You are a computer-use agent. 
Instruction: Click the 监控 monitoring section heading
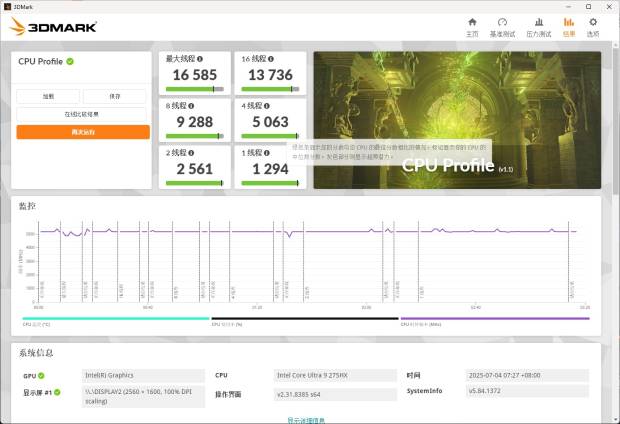pos(27,206)
